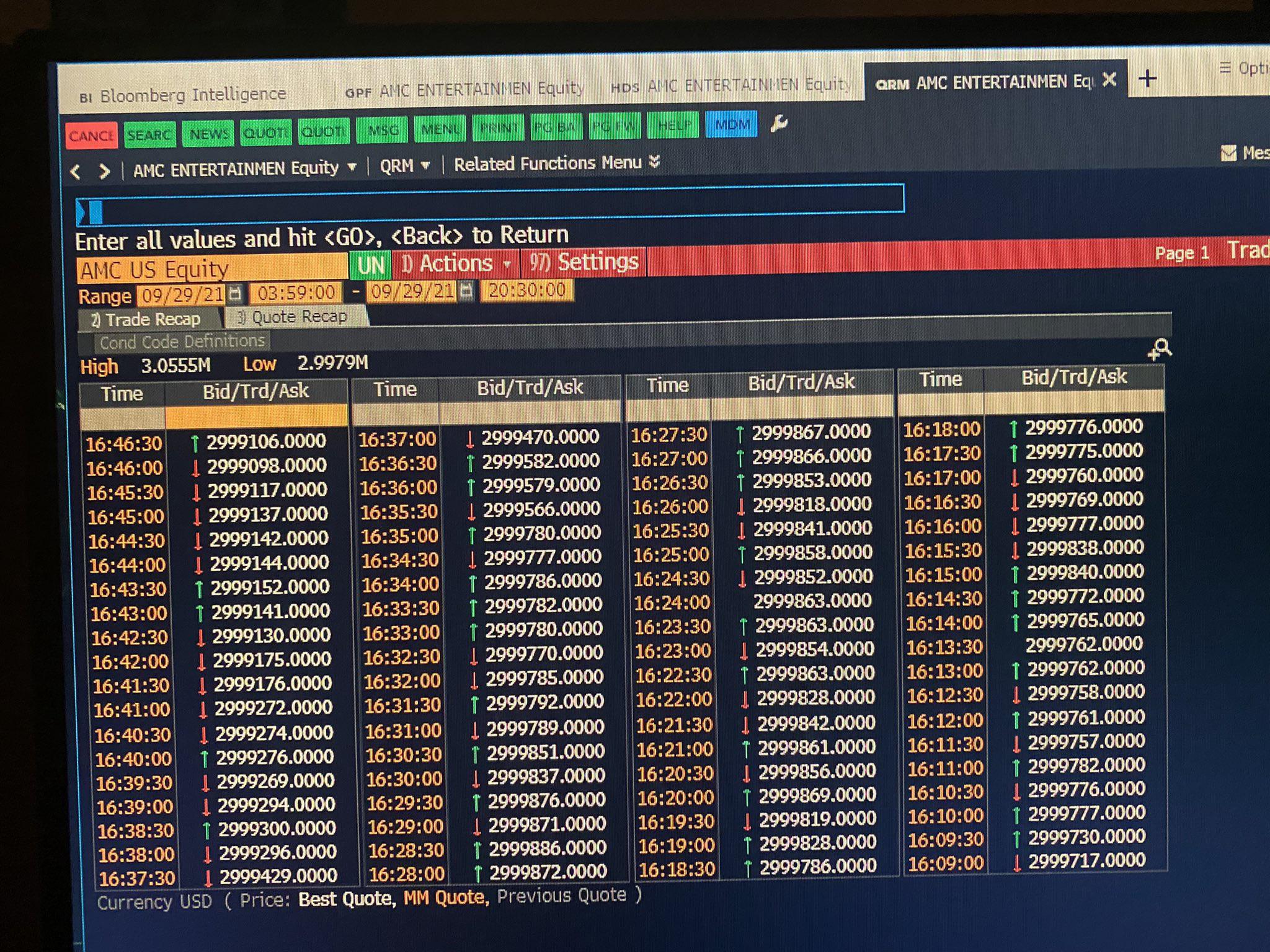Click the first Time column header
1270x952 pixels.
[122, 394]
